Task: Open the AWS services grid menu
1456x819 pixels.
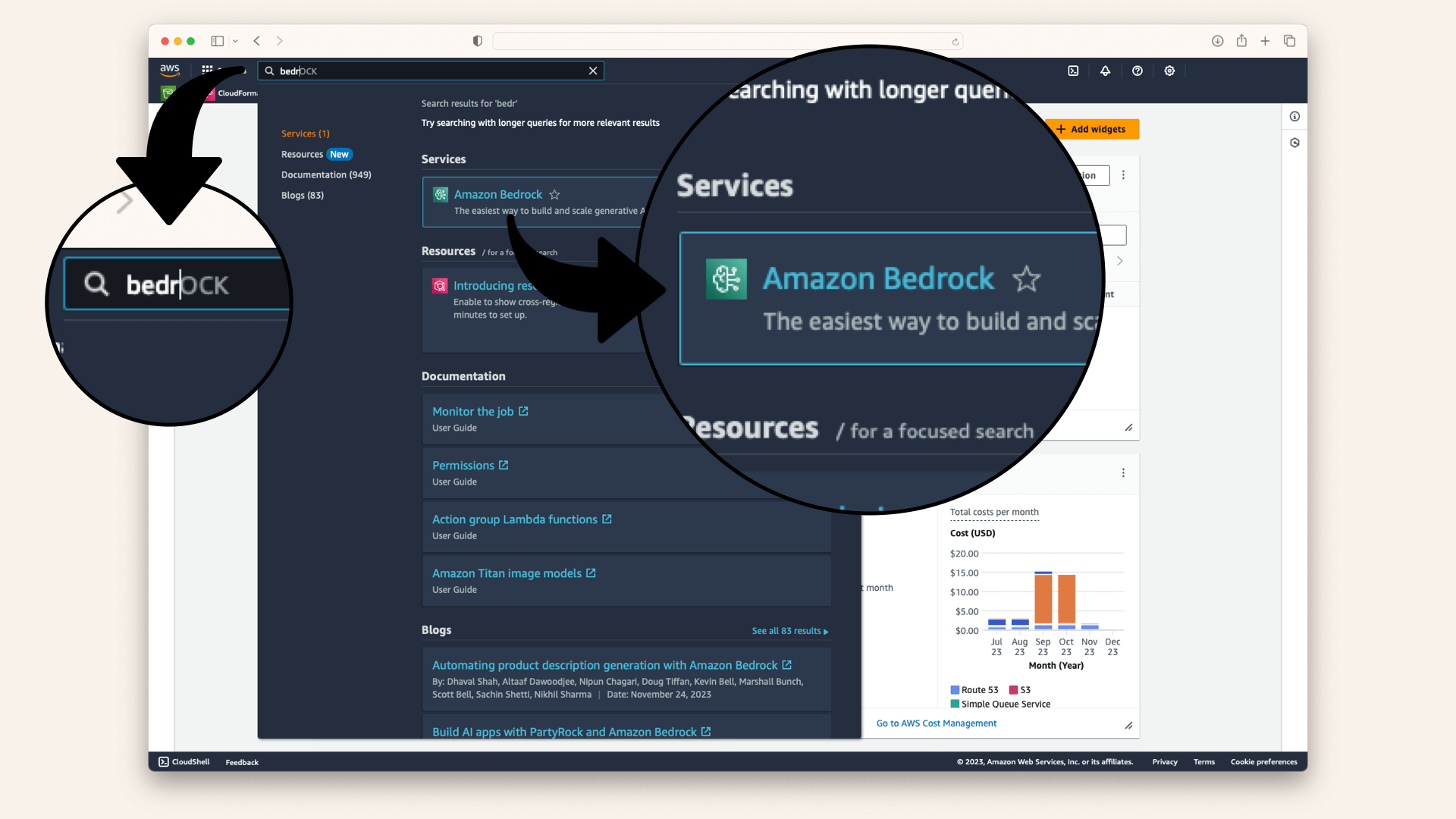Action: 207,70
